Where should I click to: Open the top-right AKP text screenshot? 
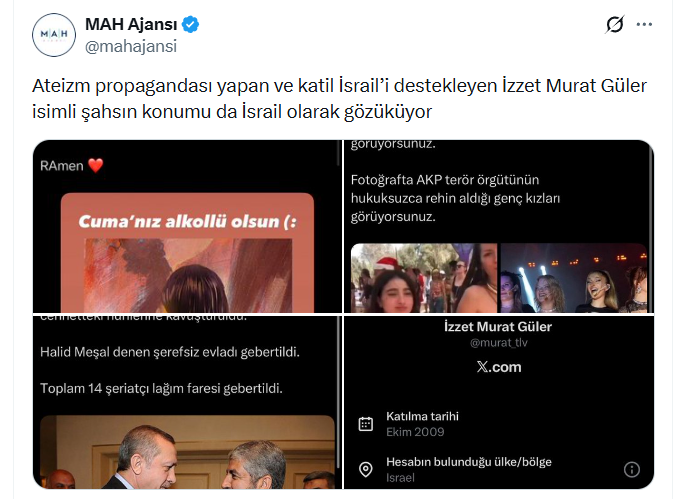(x=499, y=226)
